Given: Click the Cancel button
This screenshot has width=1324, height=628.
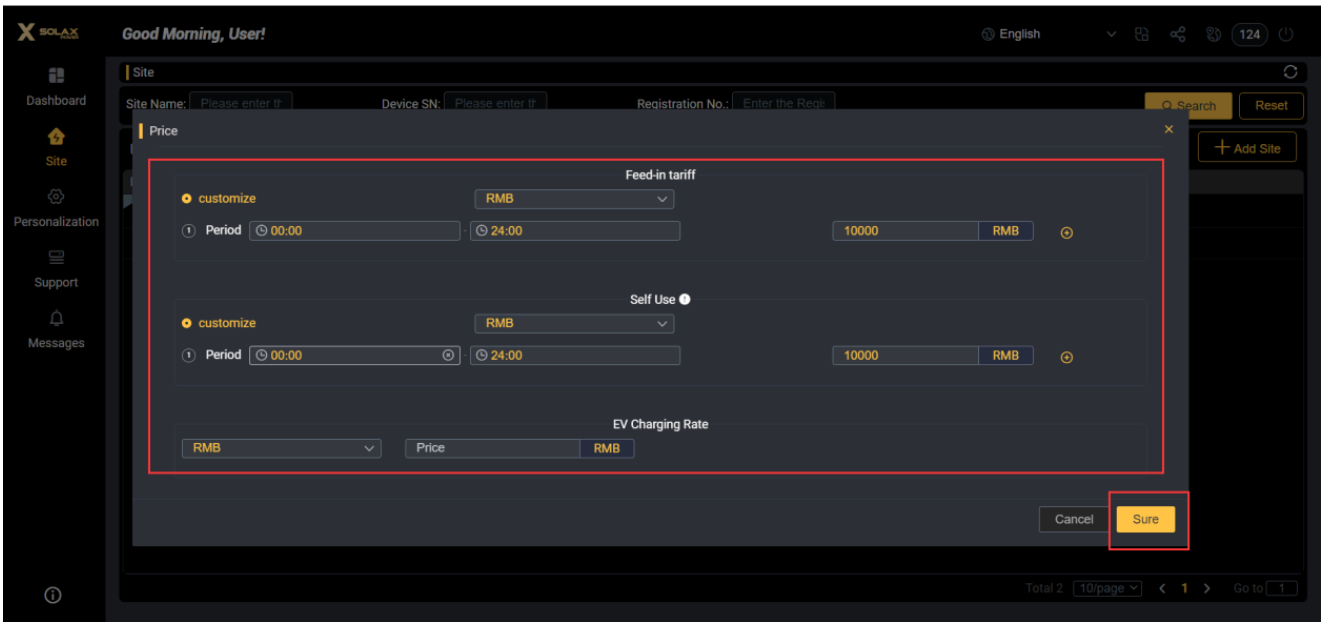Looking at the screenshot, I should [x=1074, y=519].
